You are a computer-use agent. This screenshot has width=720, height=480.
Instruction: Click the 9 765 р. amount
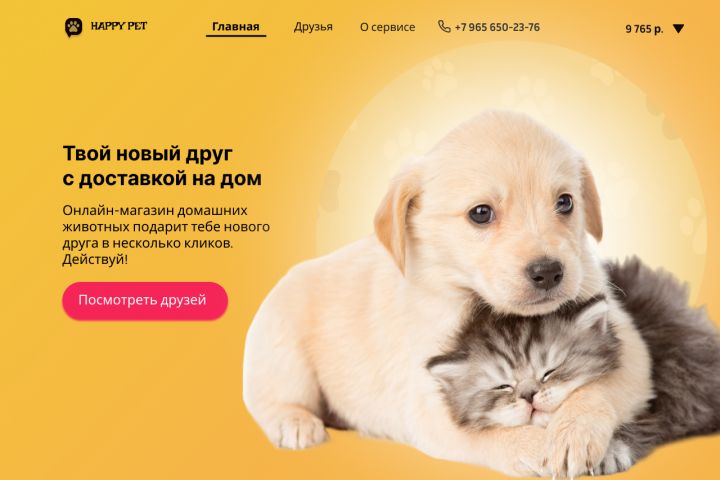coord(644,29)
